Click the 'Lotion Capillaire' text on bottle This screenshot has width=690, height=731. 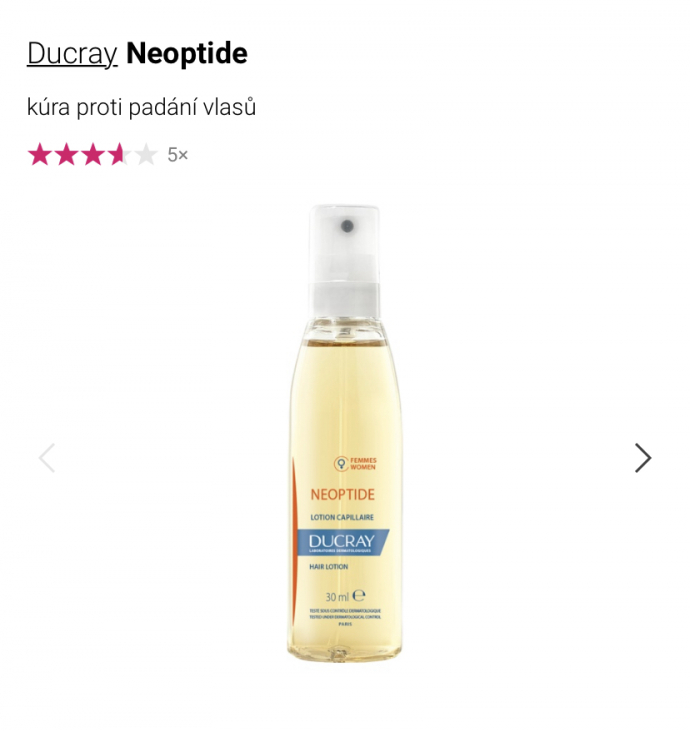tap(342, 517)
